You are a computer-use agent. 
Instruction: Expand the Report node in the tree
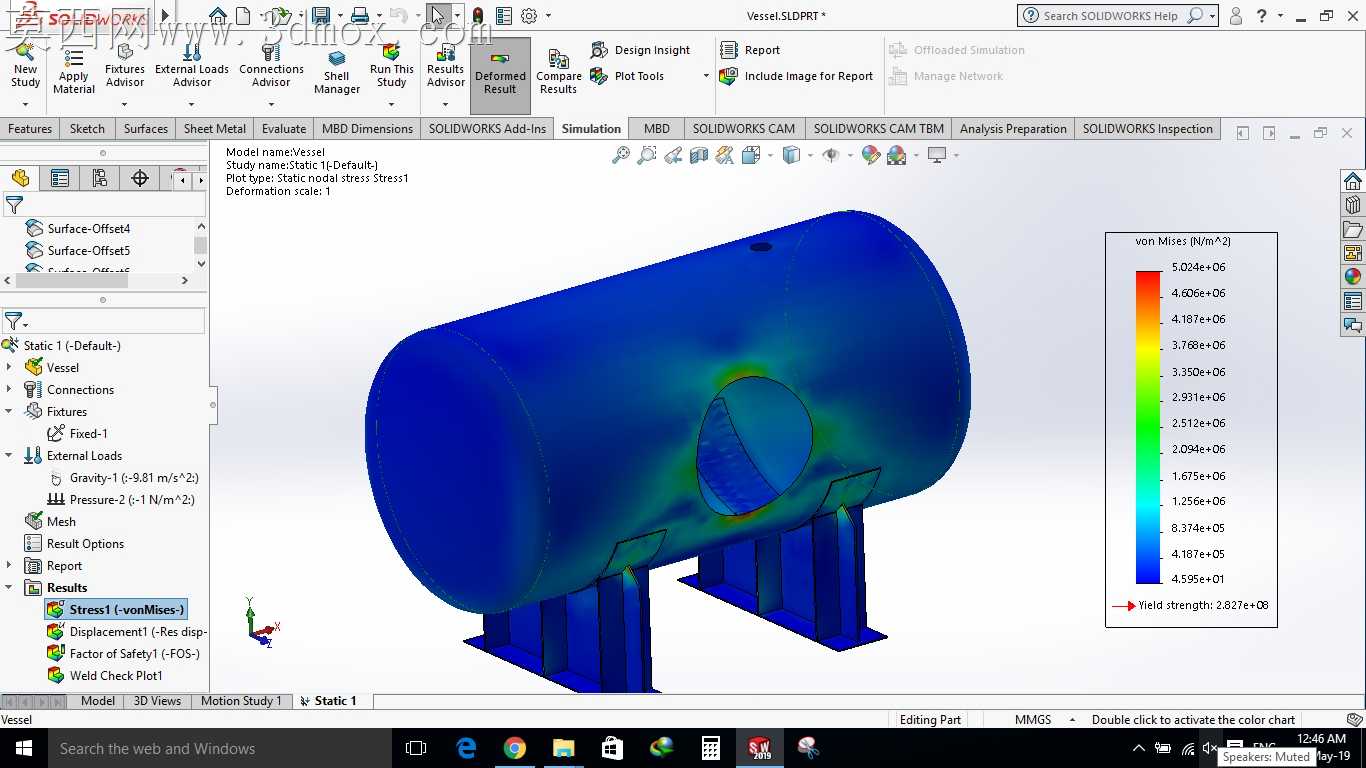click(x=10, y=566)
